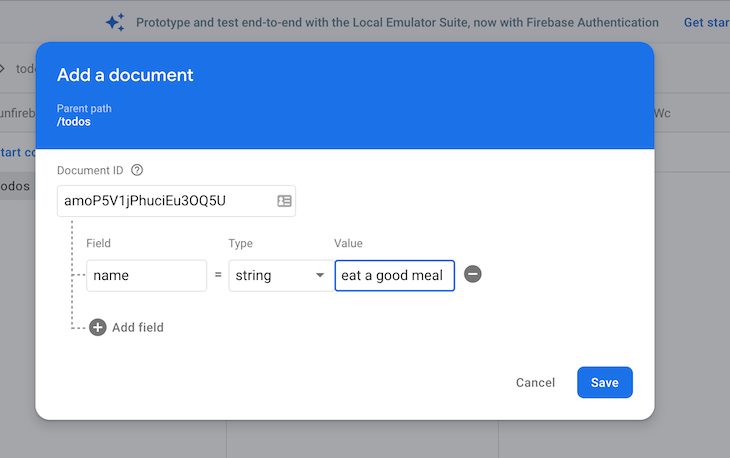Click the /todos parent path text
The image size is (730, 458).
tap(74, 121)
